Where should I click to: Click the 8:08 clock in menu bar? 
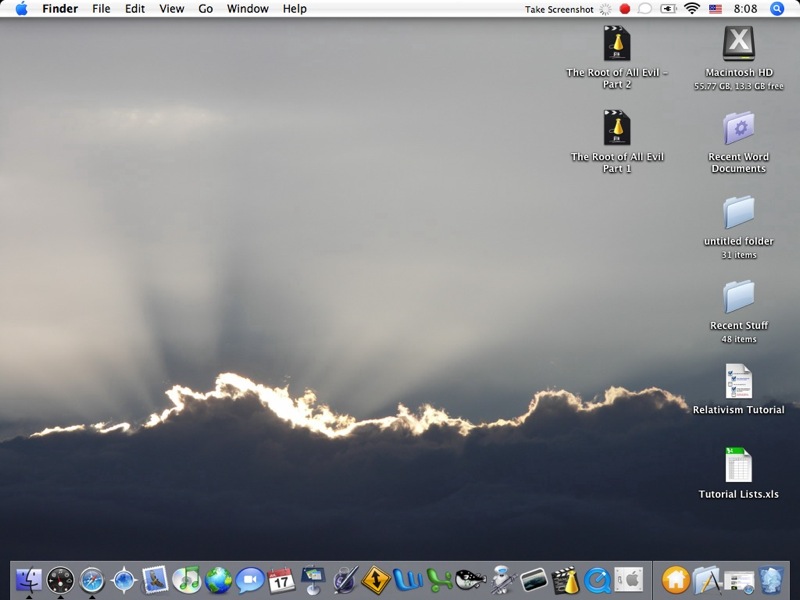click(x=745, y=9)
